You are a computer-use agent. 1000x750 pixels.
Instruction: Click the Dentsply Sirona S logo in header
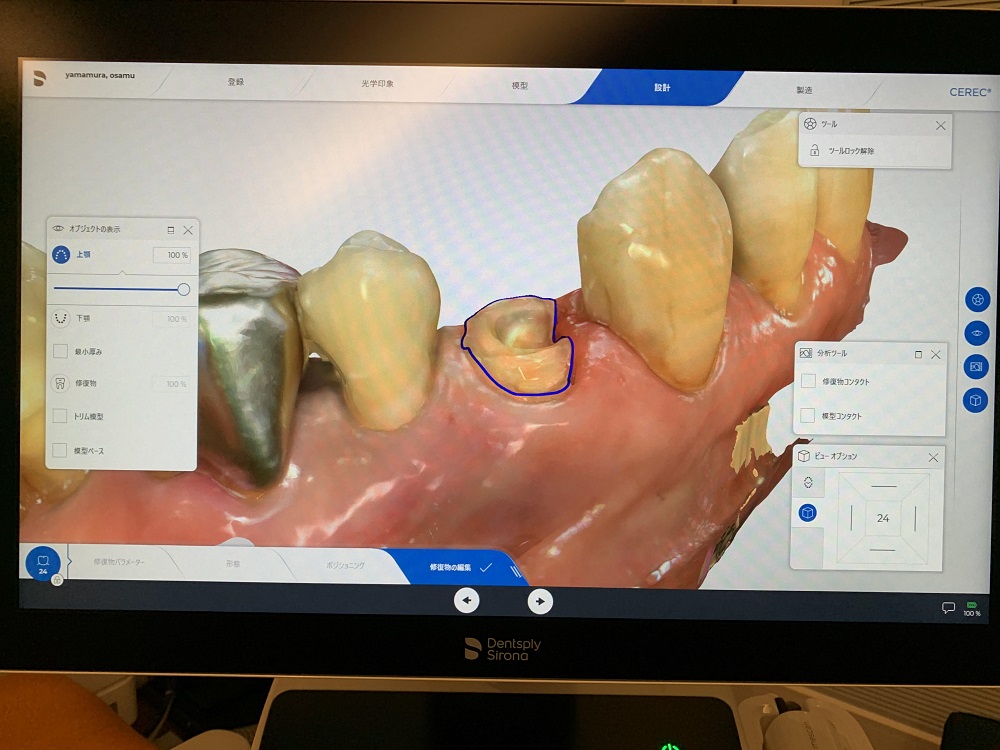click(40, 78)
